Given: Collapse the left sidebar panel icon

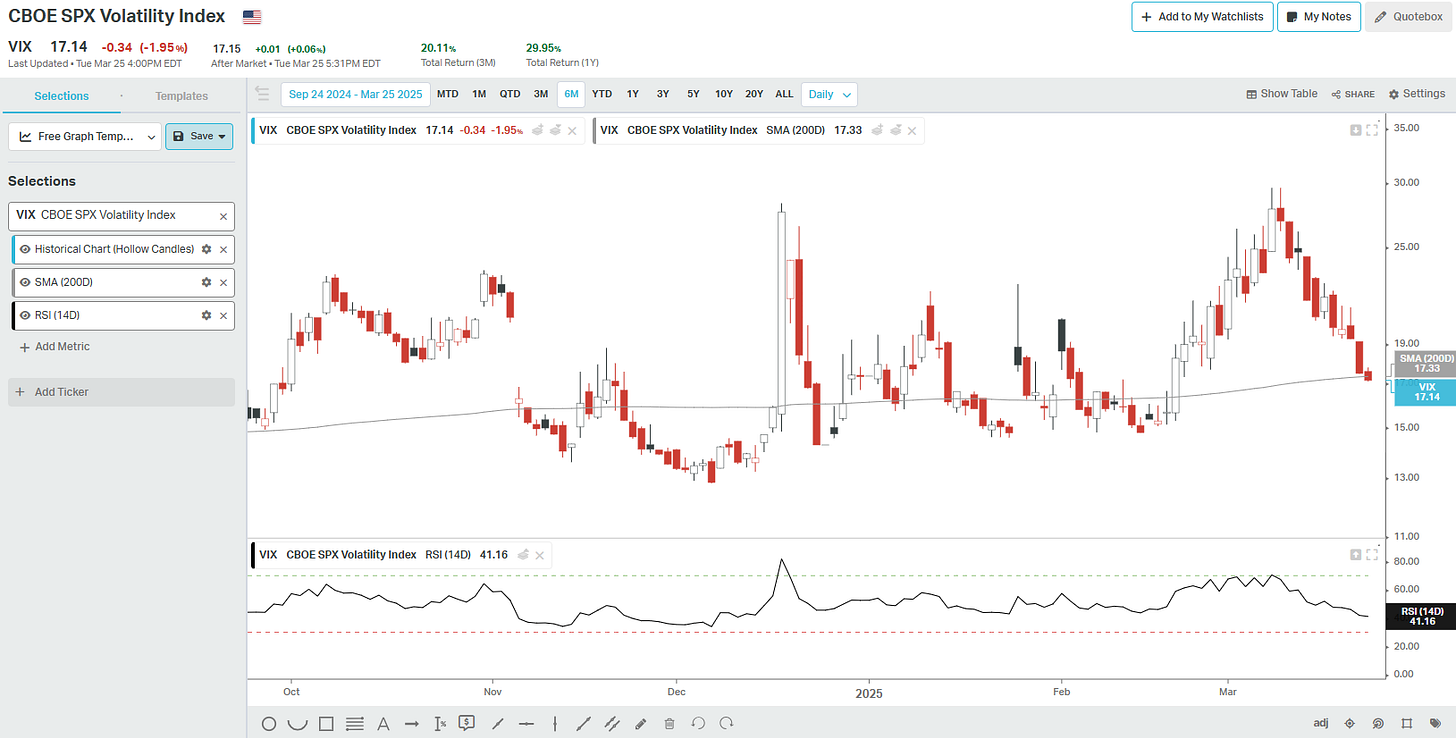Looking at the screenshot, I should (x=262, y=94).
